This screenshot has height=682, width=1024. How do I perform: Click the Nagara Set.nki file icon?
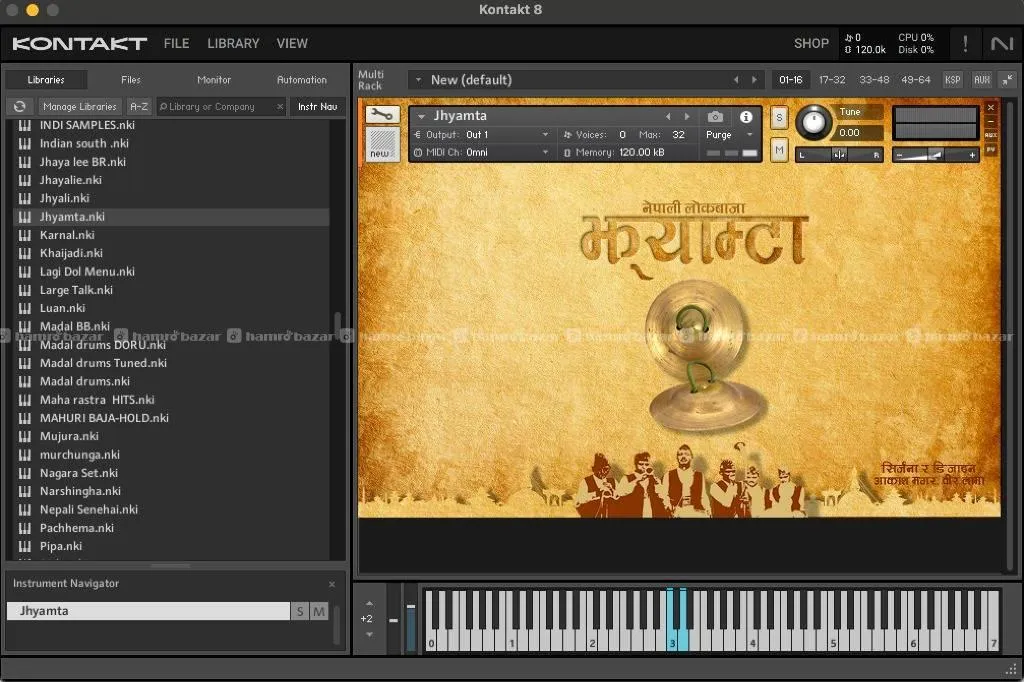(x=25, y=473)
